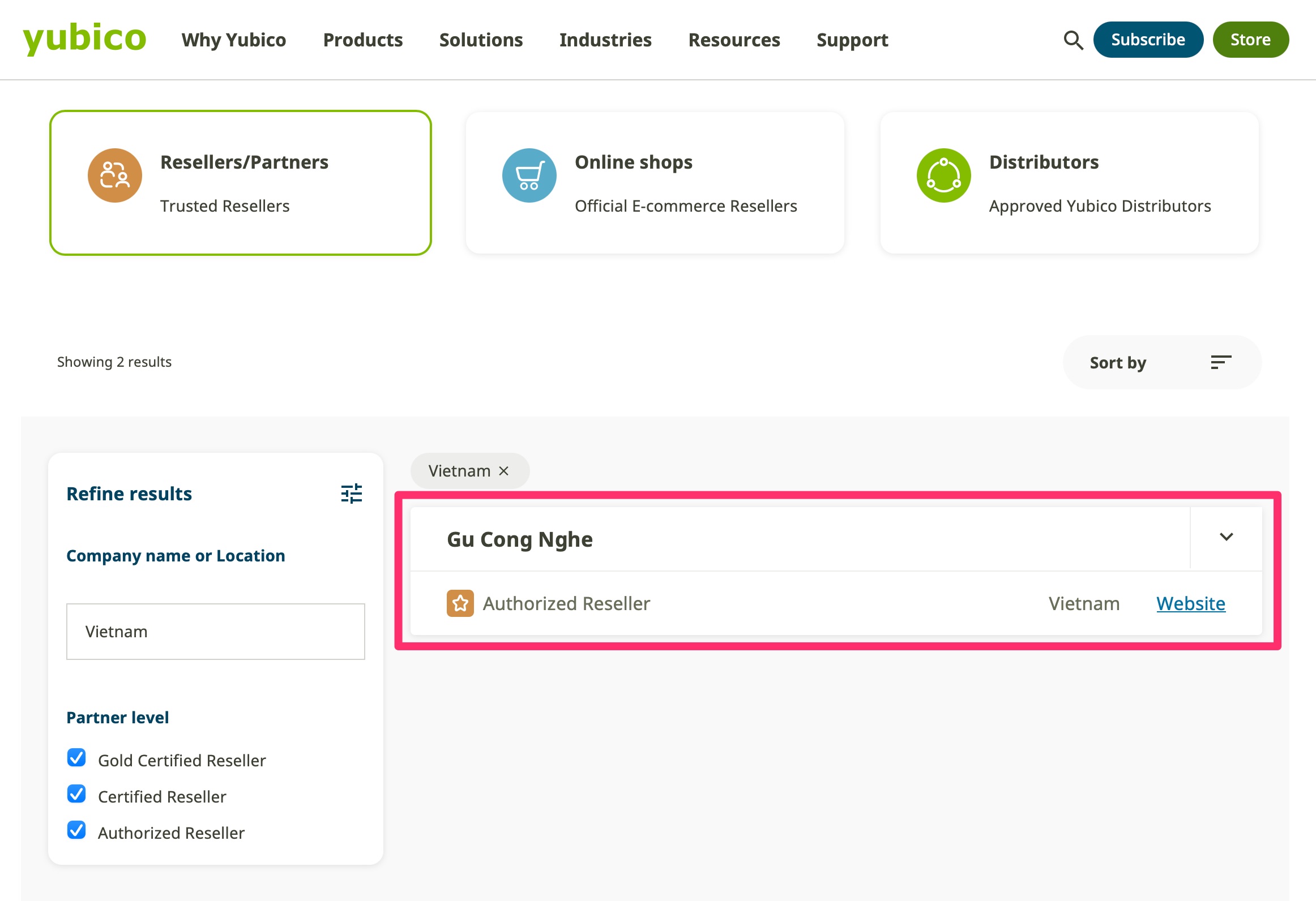Screen dimensions: 1316x918
Task: Open Industries menu
Action: tap(605, 40)
